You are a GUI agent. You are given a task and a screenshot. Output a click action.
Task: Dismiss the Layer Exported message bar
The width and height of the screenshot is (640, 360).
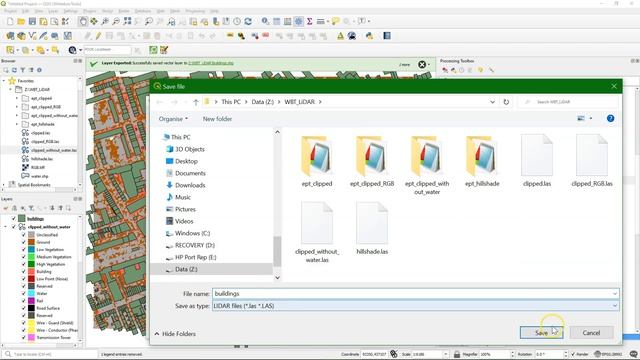[x=422, y=64]
